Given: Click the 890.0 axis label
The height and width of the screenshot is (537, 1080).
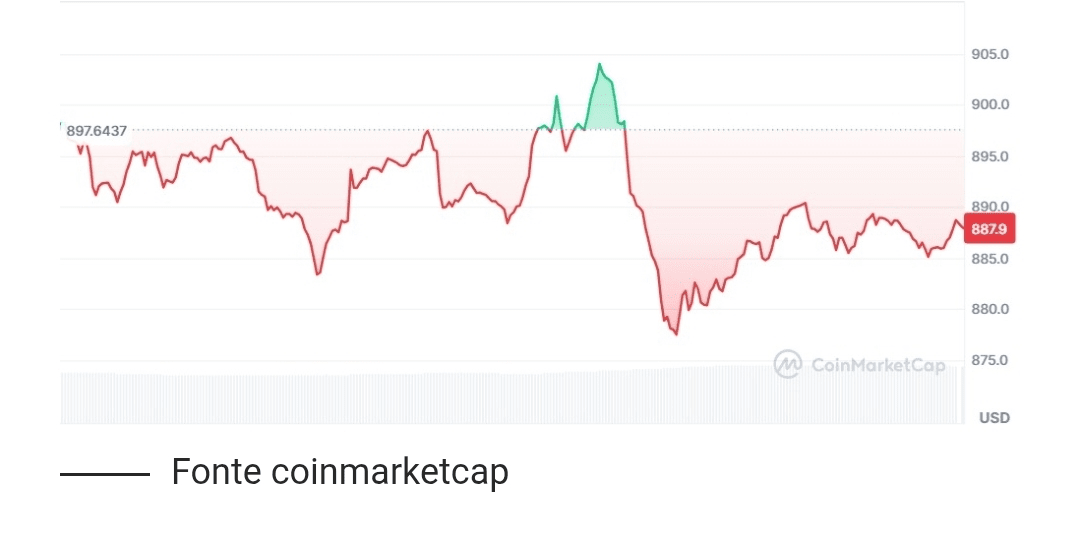Looking at the screenshot, I should [x=990, y=207].
